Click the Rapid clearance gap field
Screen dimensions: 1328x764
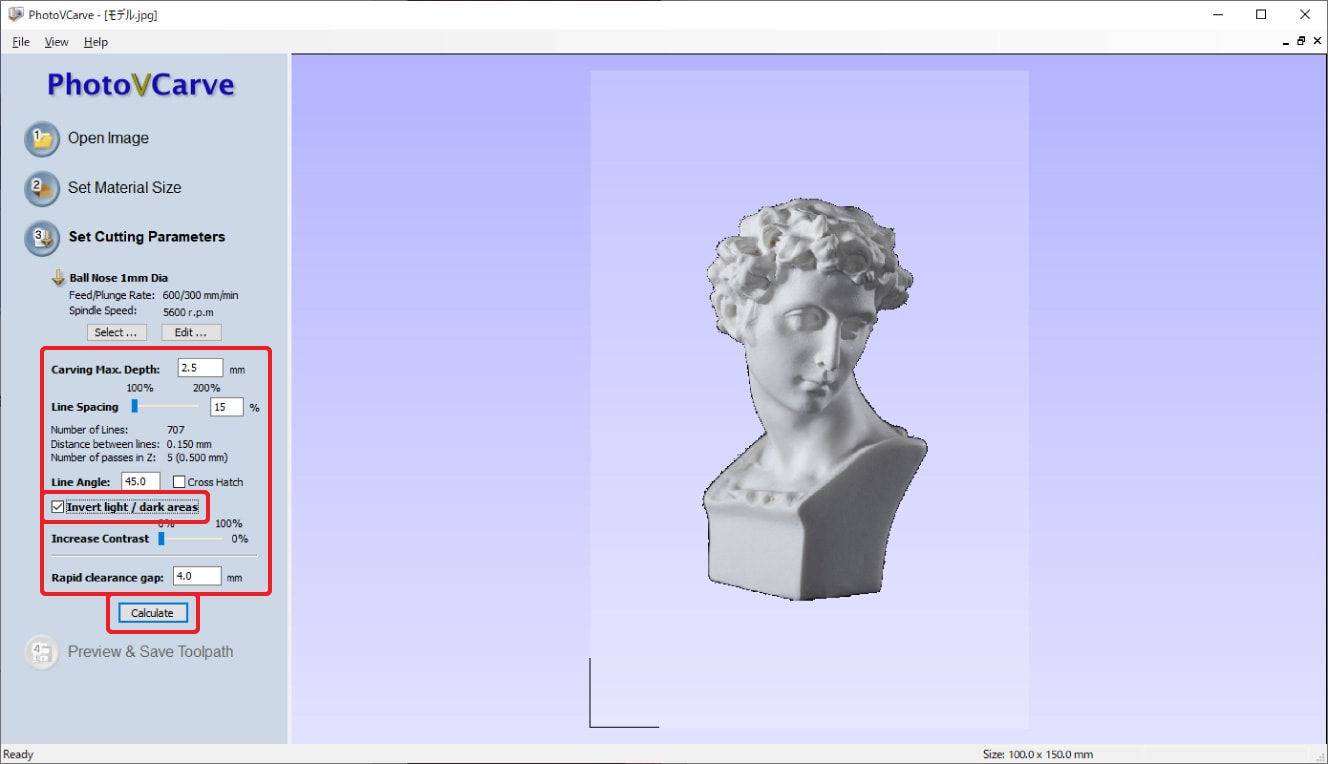[x=196, y=576]
